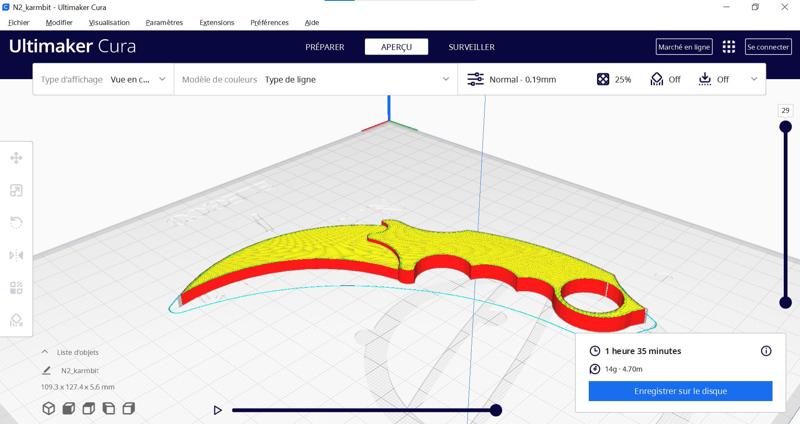Click the print profile settings sliders icon

coord(476,79)
